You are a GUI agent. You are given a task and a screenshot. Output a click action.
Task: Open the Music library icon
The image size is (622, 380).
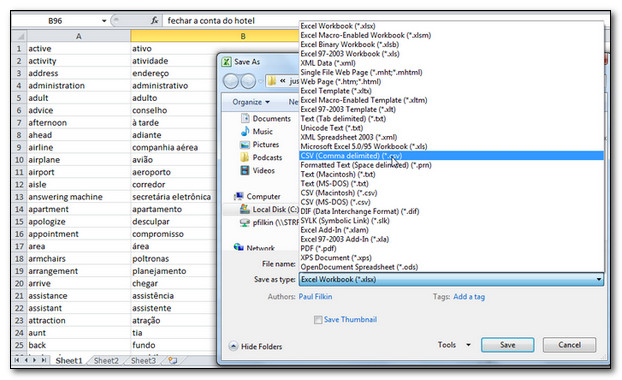tap(245, 131)
